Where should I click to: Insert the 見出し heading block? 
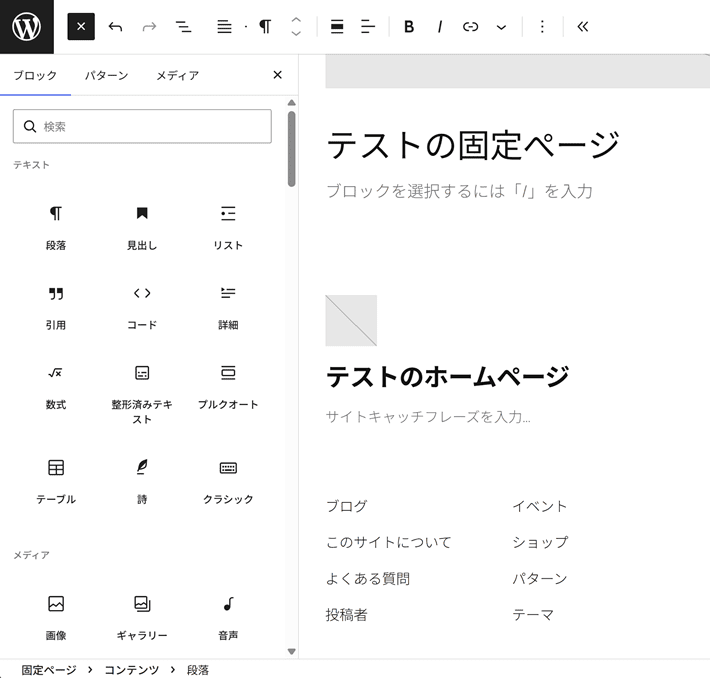tap(142, 228)
